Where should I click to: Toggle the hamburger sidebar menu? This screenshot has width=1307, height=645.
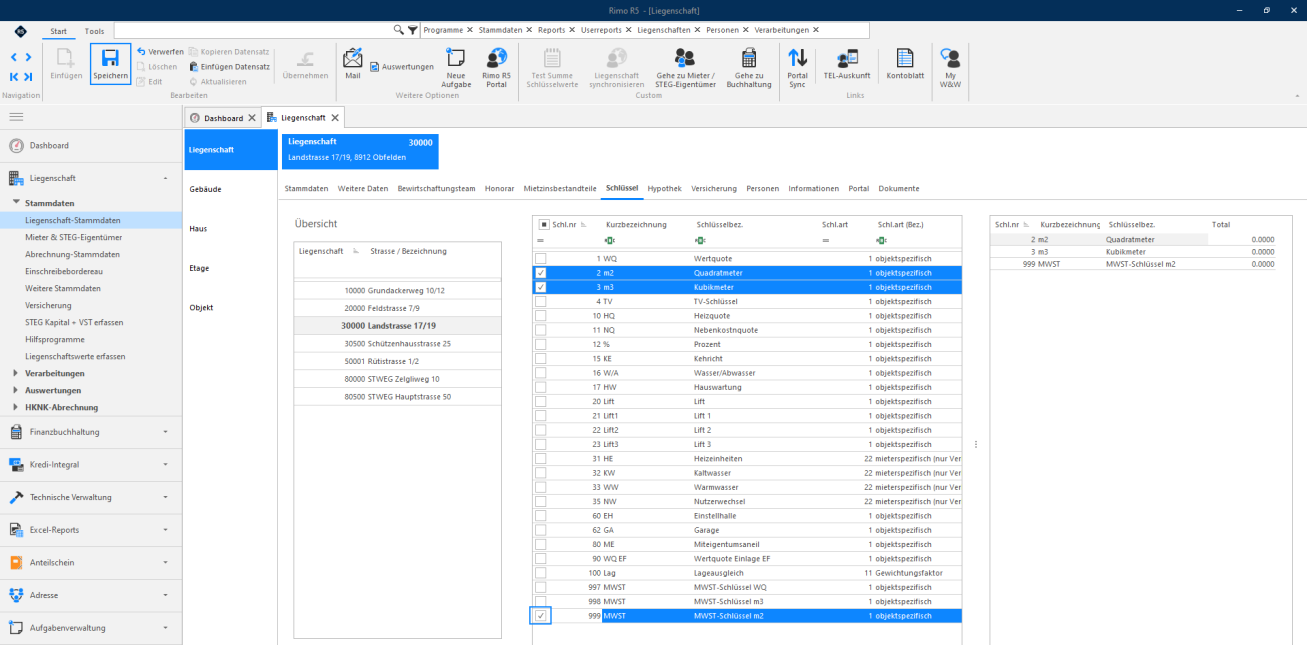tap(16, 117)
